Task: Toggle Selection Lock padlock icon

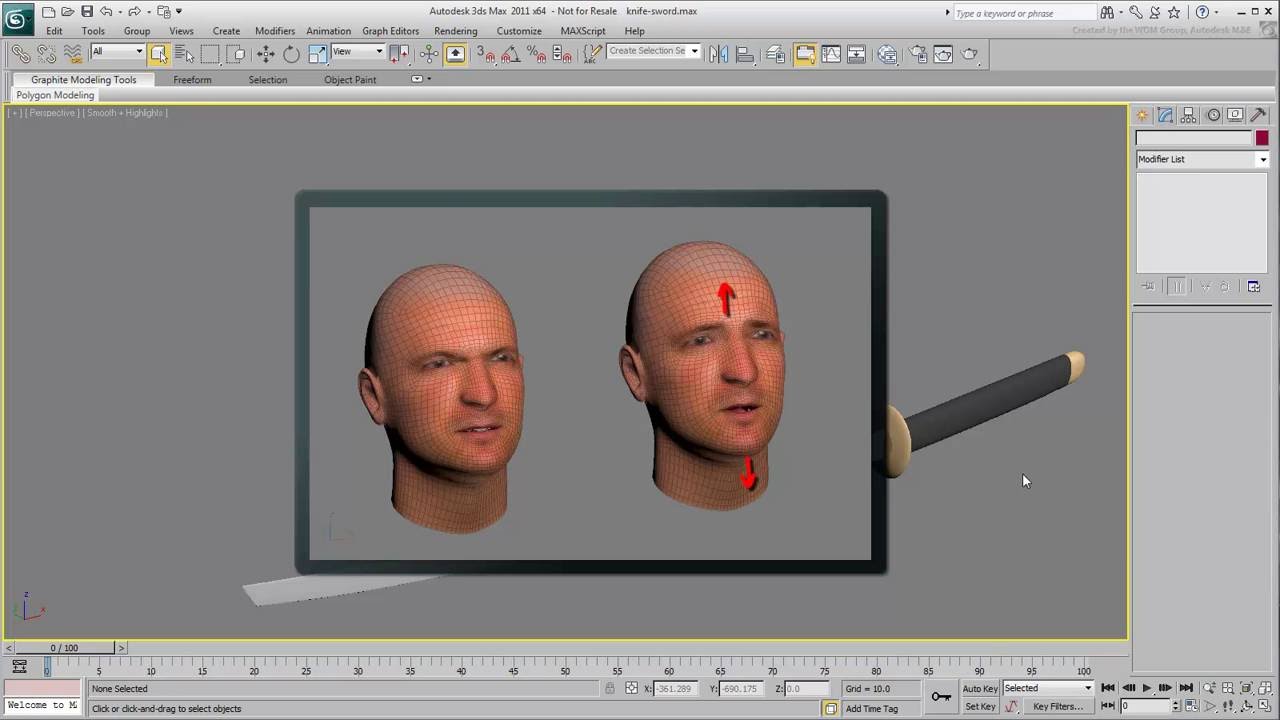Action: (x=610, y=688)
